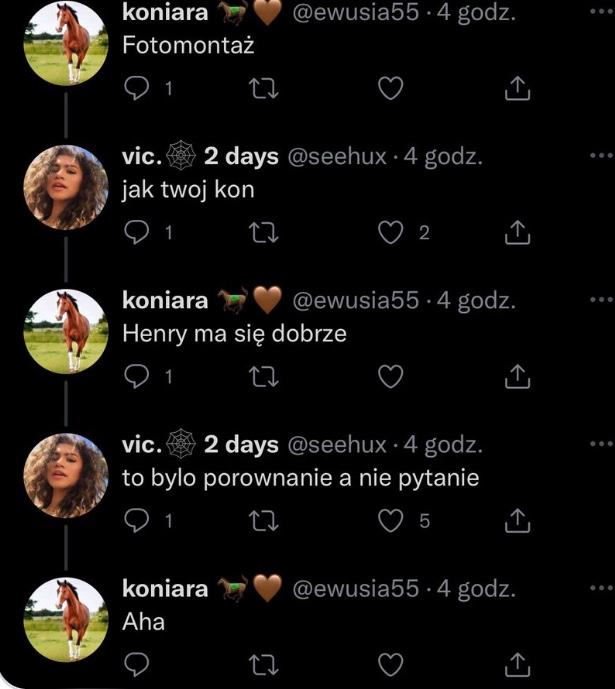Viewport: 615px width, 689px height.
Task: Reply to the "Fotomontaż" tweet
Action: tap(135, 89)
